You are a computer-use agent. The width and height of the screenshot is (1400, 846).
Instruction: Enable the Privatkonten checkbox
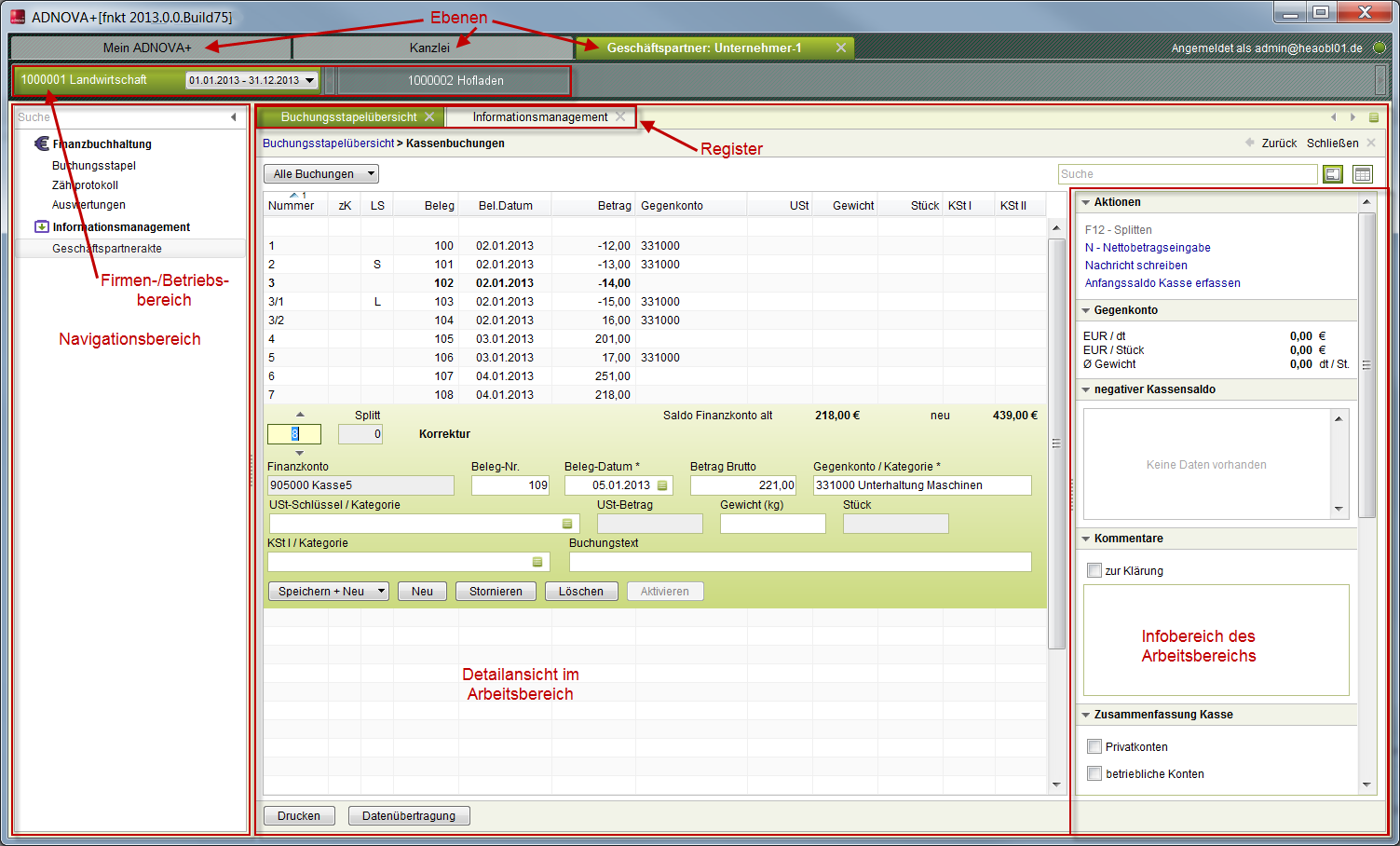point(1094,746)
